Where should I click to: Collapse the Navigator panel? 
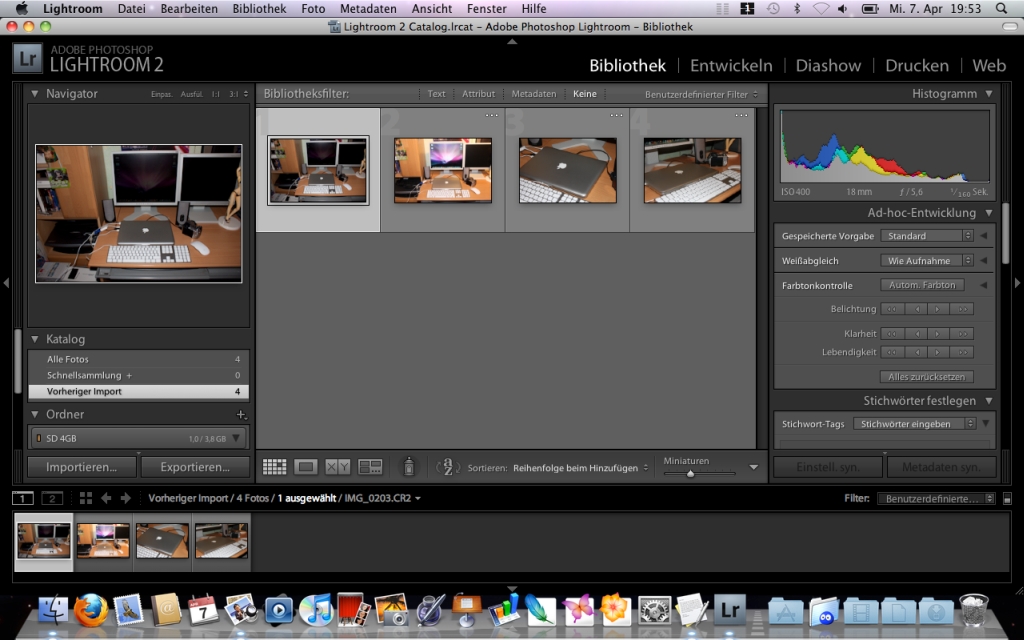tap(35, 93)
